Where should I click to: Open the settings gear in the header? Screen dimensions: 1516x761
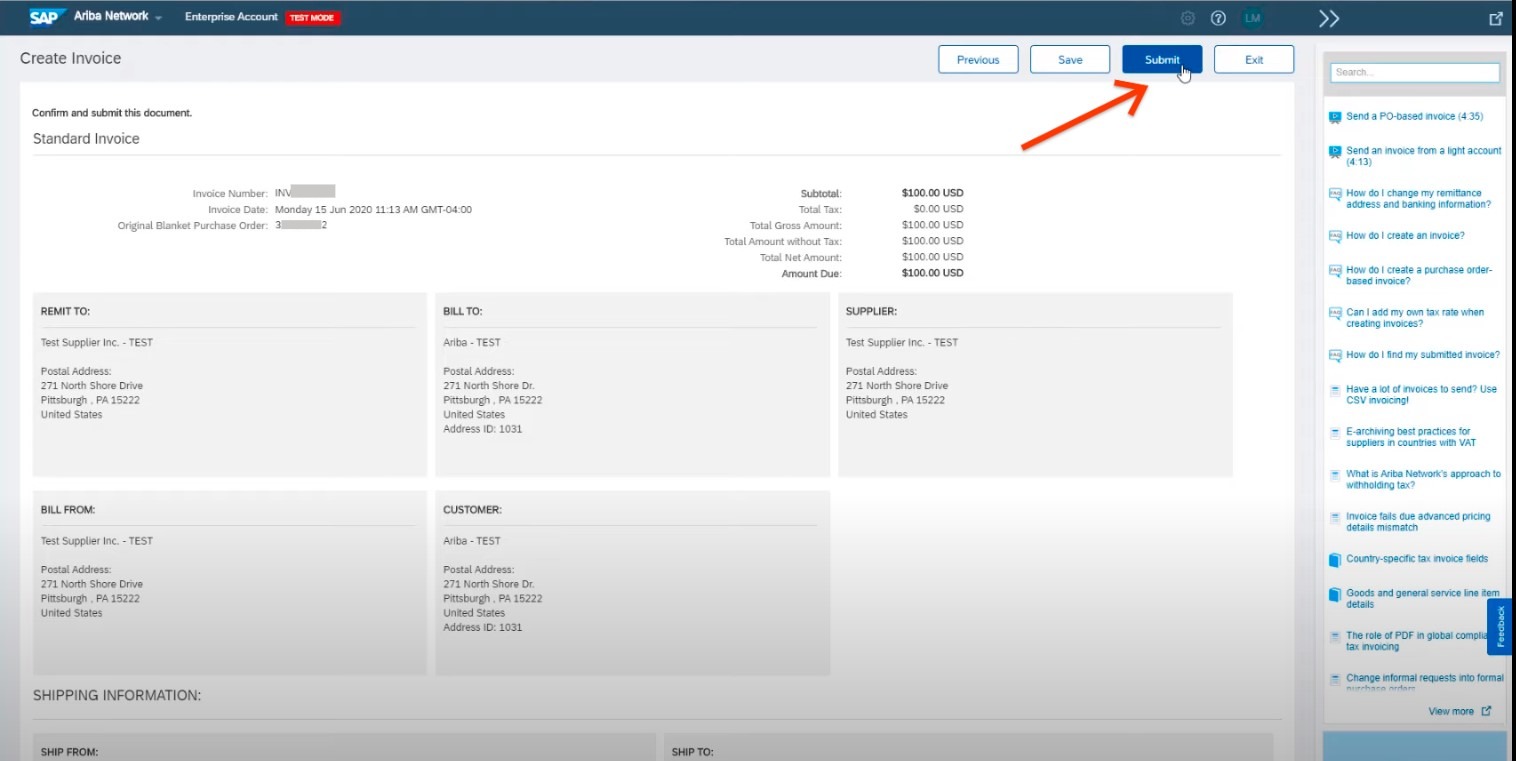point(1188,18)
